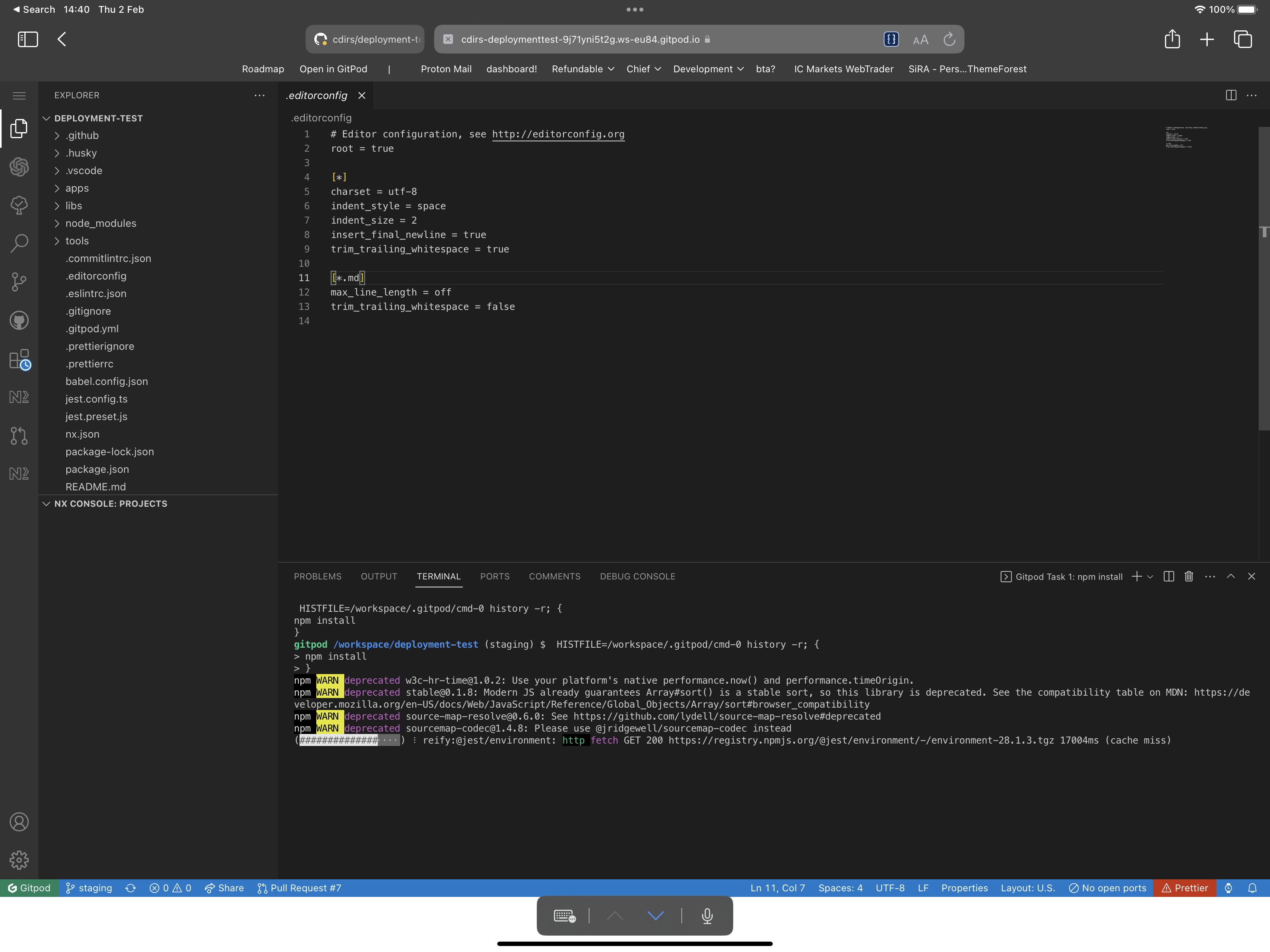Open the Nx Console sidebar panel
This screenshot has height=952, width=1270.
tap(19, 396)
